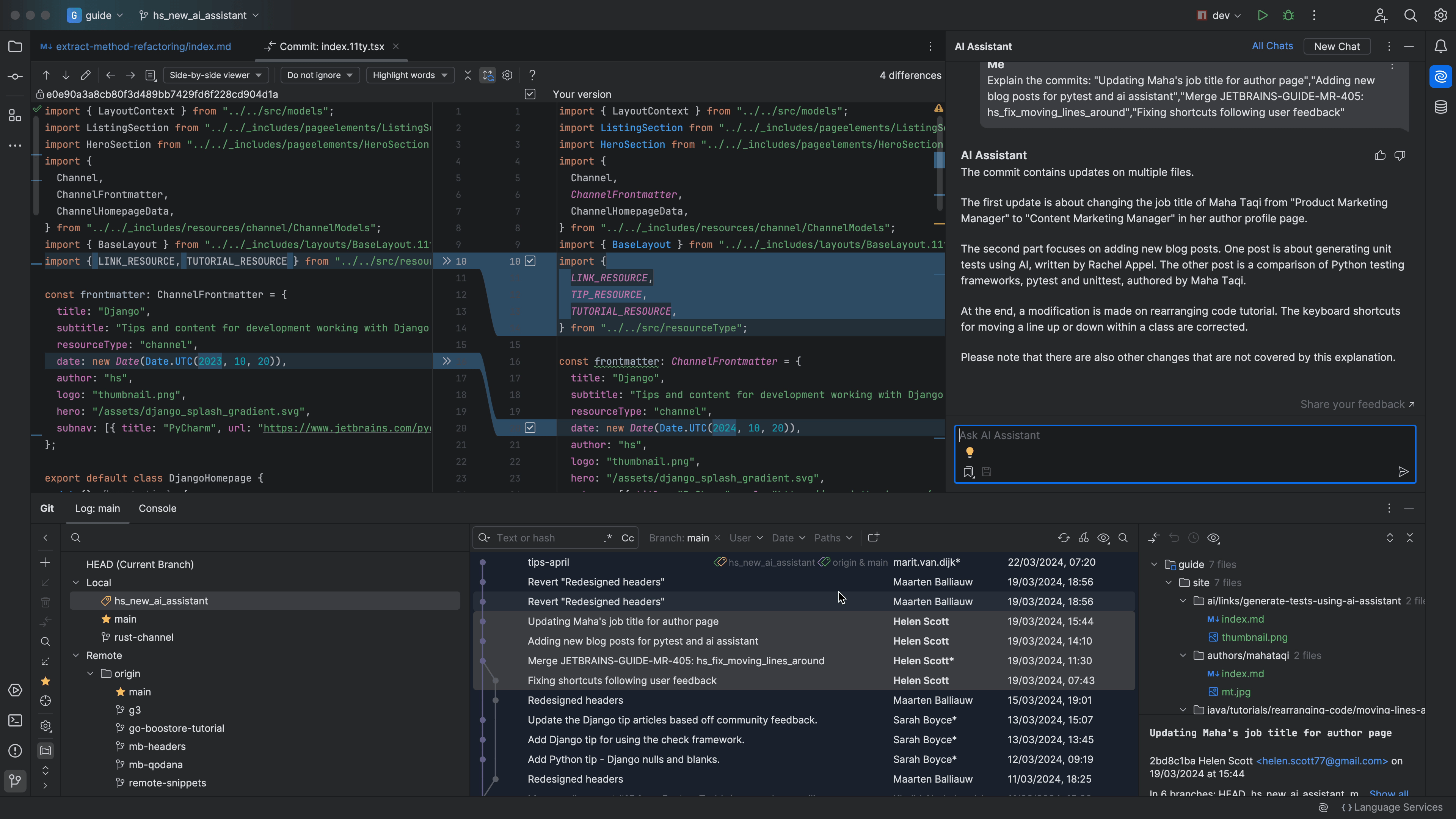Viewport: 1456px width, 819px height.
Task: Open the diff viewer settings gear
Action: [x=507, y=75]
